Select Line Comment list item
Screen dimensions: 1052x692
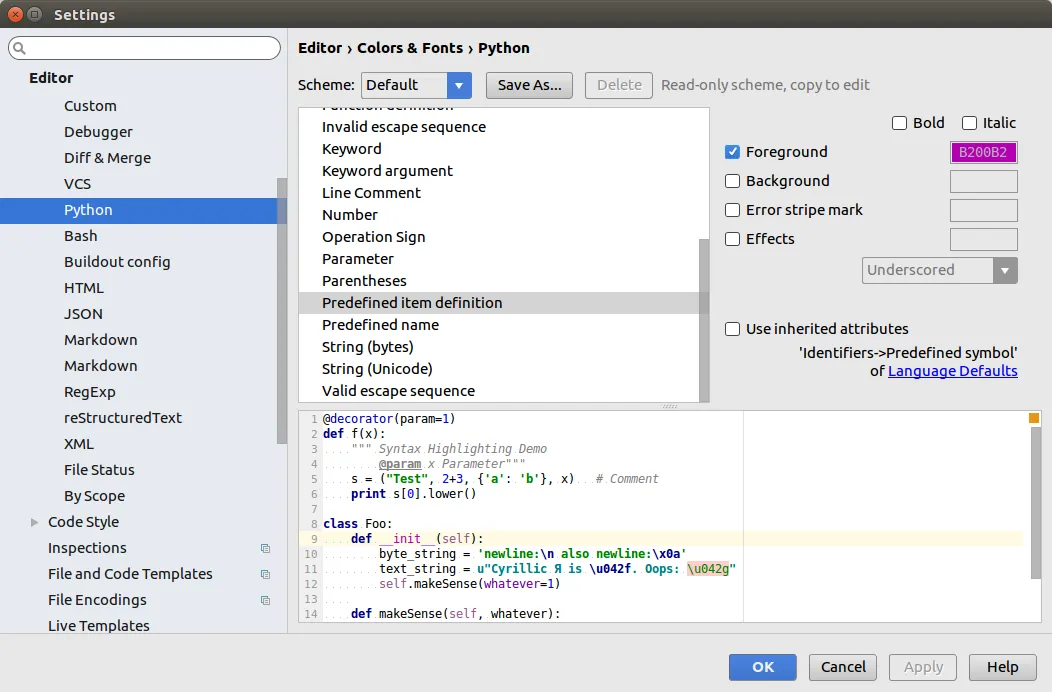371,193
